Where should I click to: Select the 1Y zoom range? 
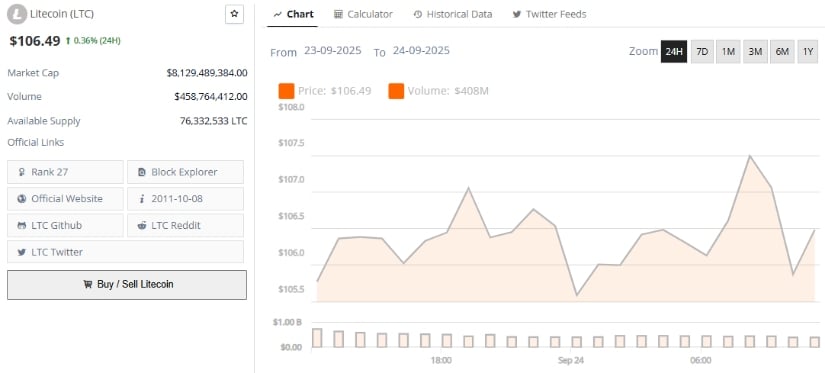tap(808, 52)
